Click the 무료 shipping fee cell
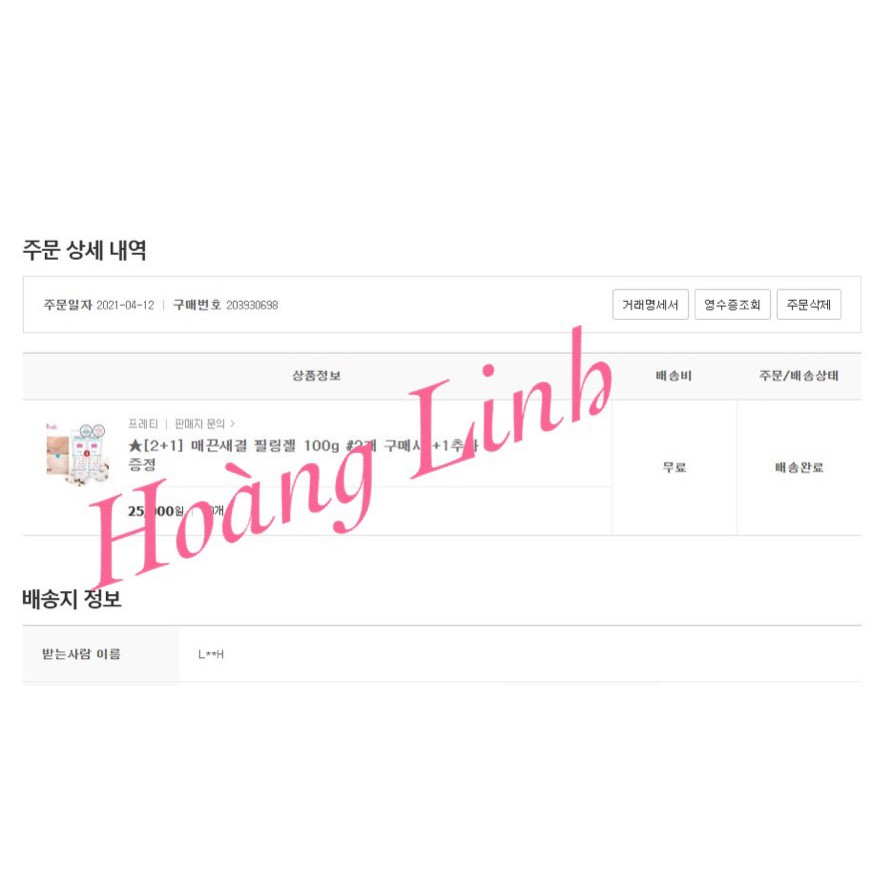 pos(674,468)
